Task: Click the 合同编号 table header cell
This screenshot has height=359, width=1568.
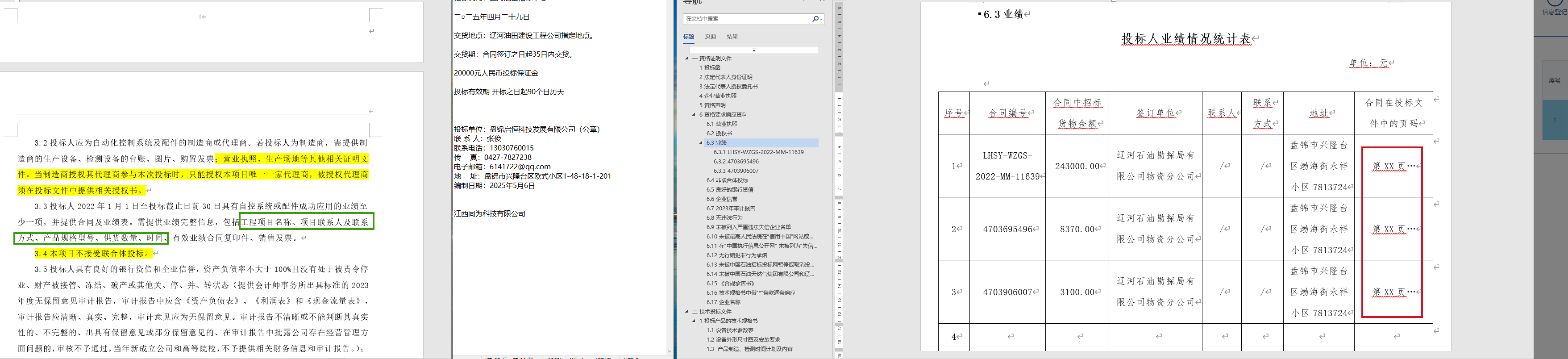Action: pos(1007,113)
